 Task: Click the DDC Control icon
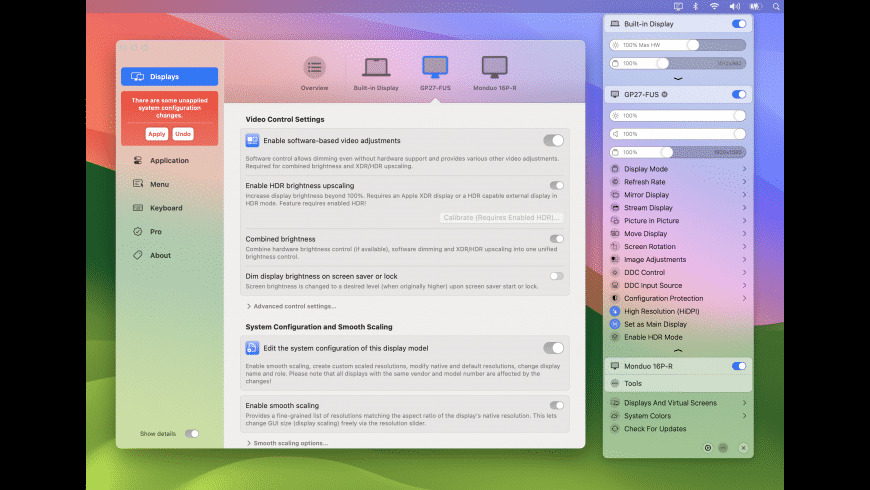pos(615,272)
